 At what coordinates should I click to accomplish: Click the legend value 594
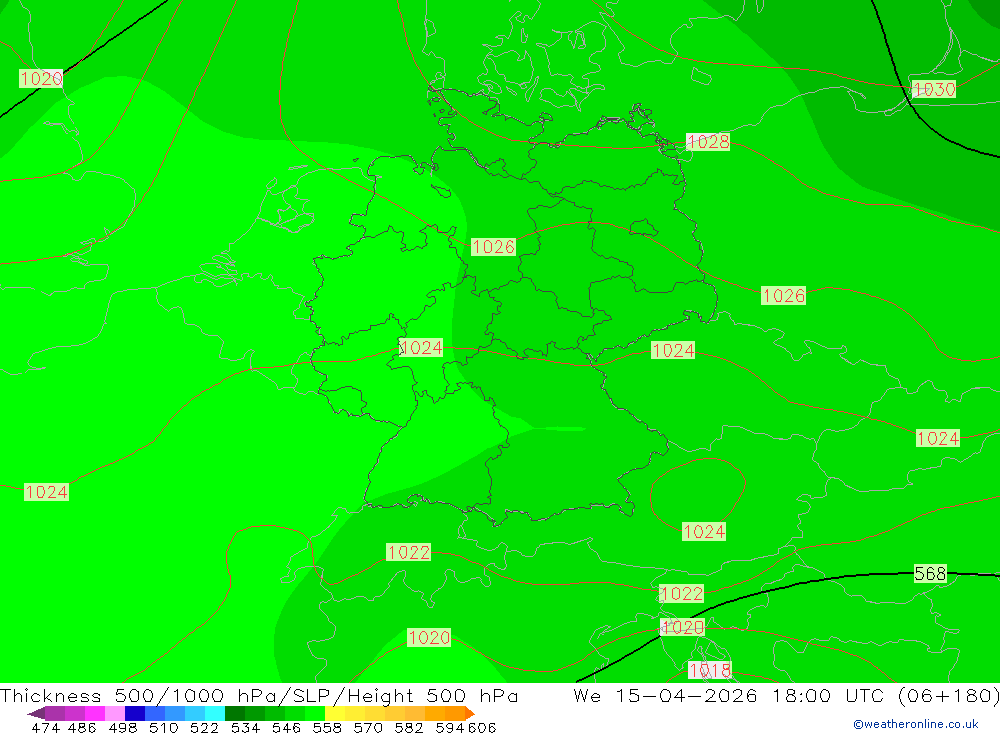click(x=450, y=727)
